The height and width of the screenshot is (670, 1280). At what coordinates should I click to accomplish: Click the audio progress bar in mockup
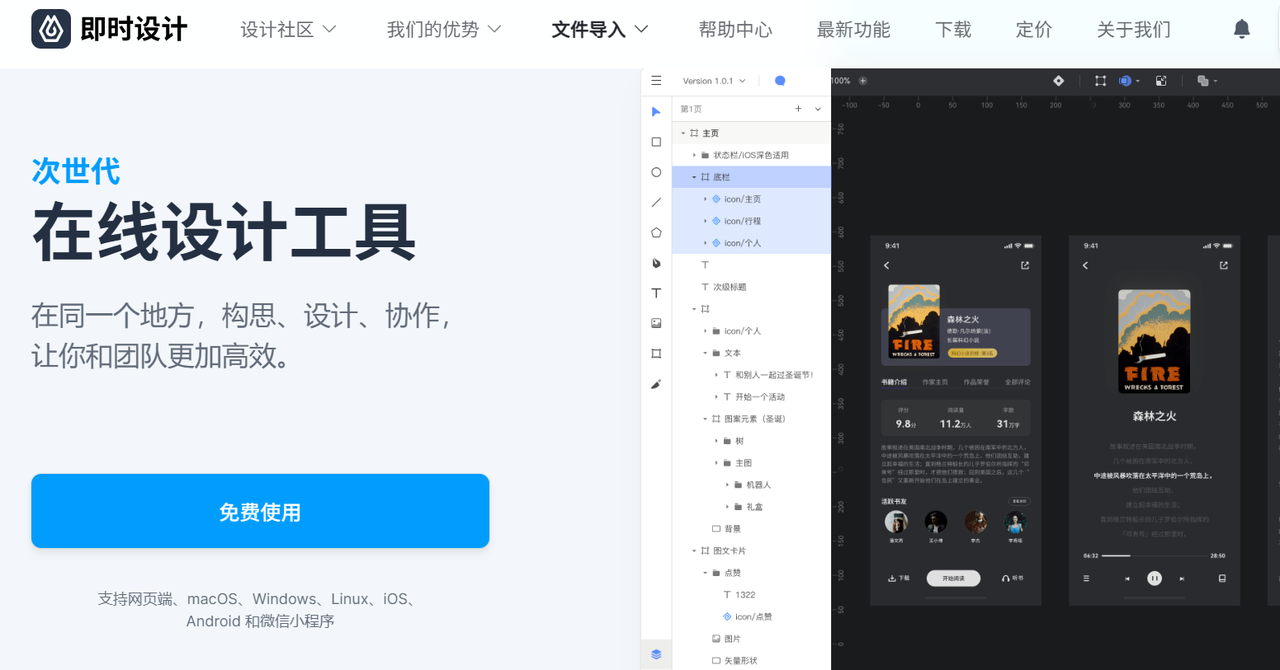(x=1154, y=555)
